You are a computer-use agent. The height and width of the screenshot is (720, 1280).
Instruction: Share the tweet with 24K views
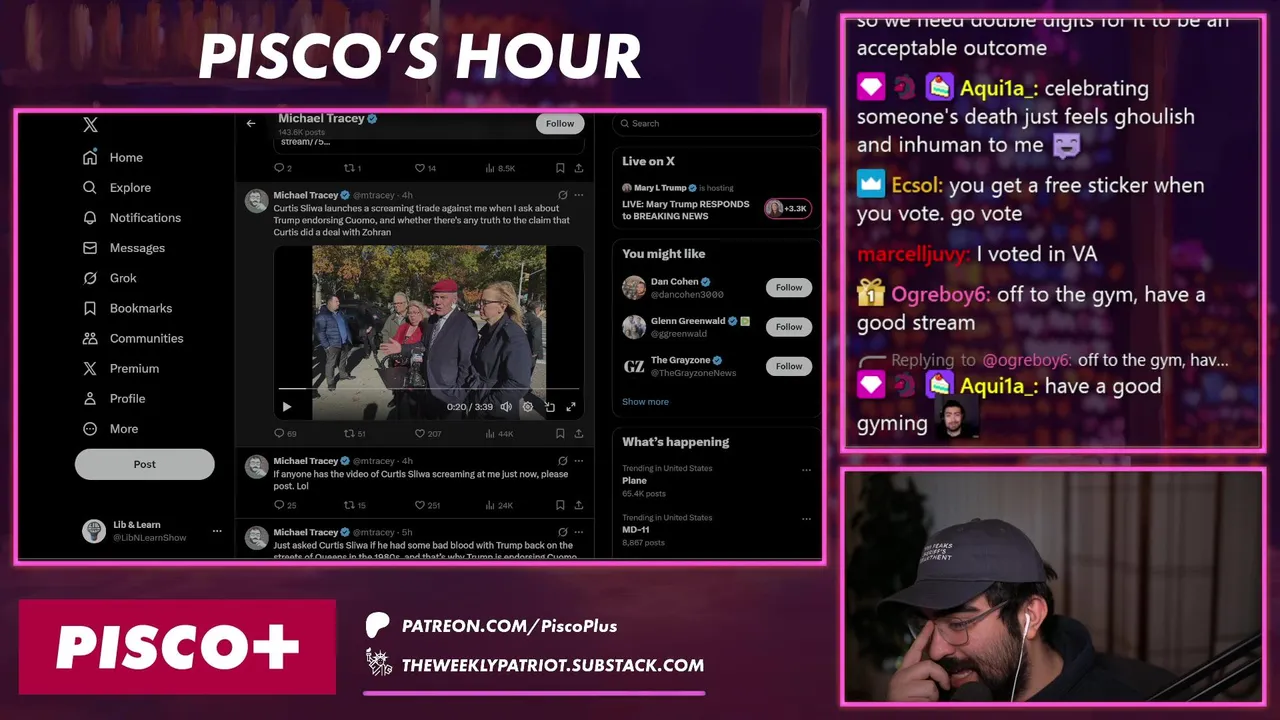tap(579, 505)
